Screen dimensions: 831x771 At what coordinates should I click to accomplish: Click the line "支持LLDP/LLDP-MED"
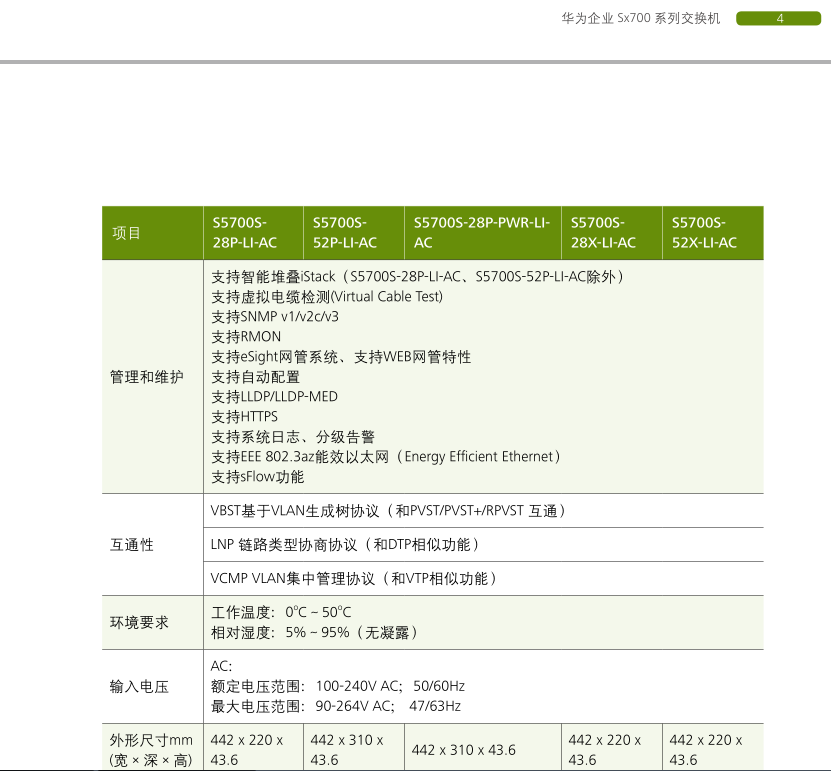275,397
